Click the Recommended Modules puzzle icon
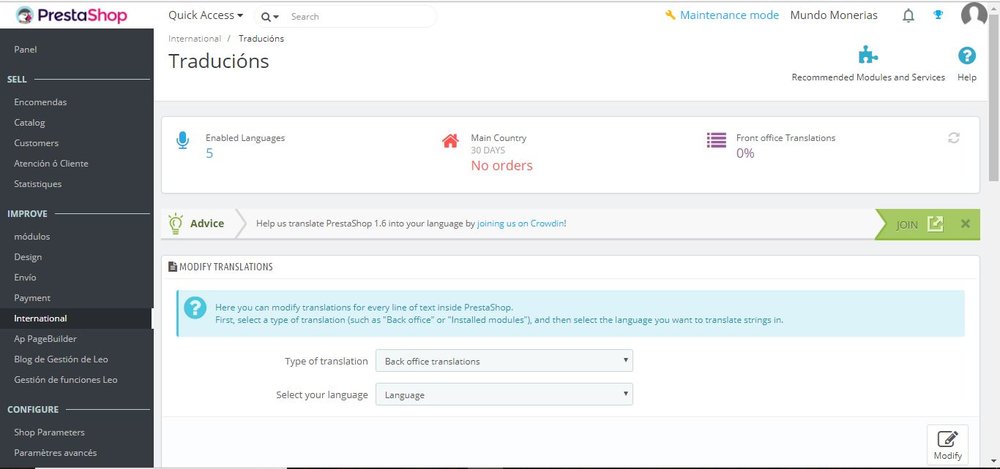This screenshot has height=469, width=1000. [x=868, y=56]
